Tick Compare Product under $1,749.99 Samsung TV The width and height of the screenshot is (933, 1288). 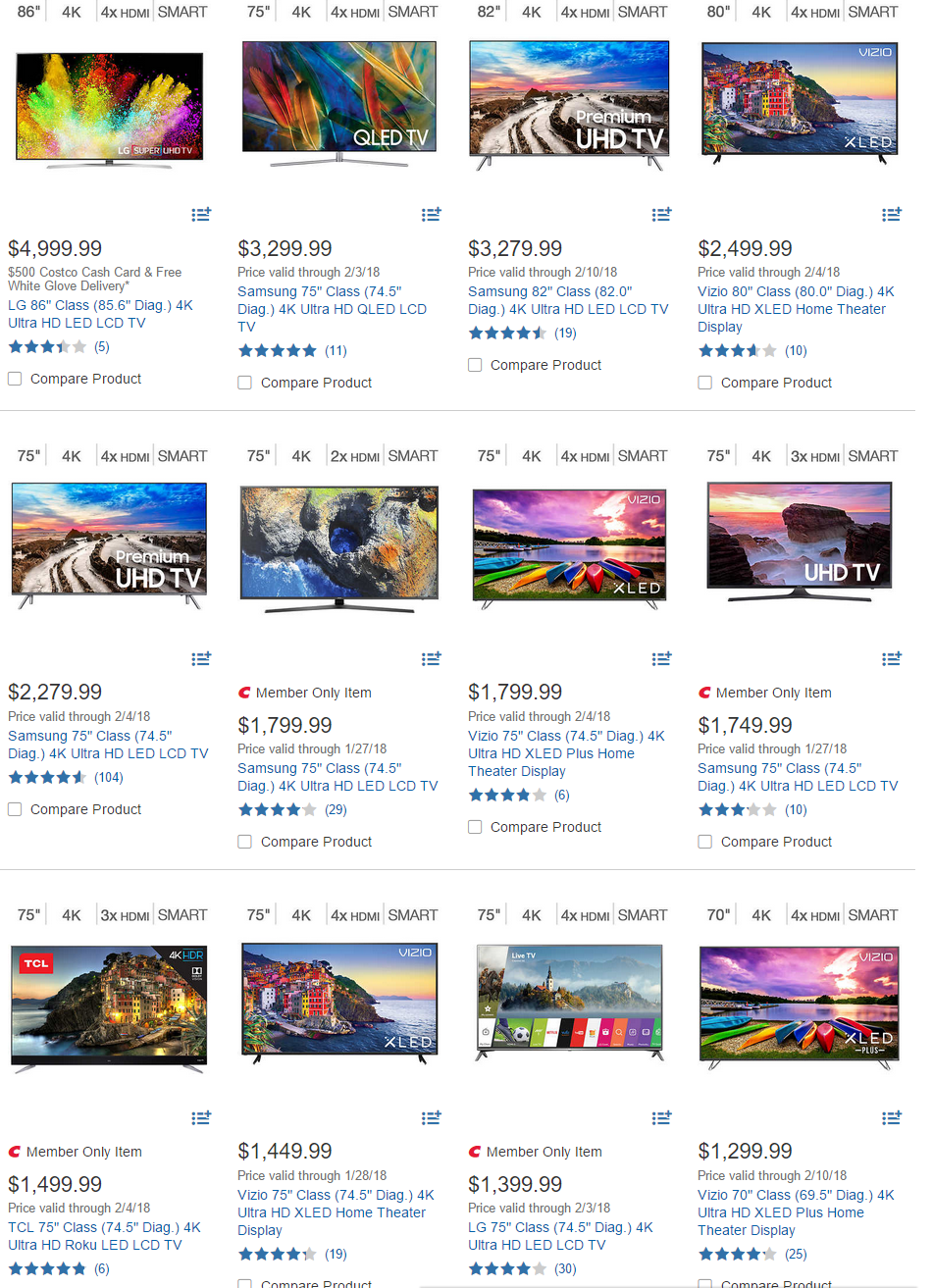coord(704,842)
